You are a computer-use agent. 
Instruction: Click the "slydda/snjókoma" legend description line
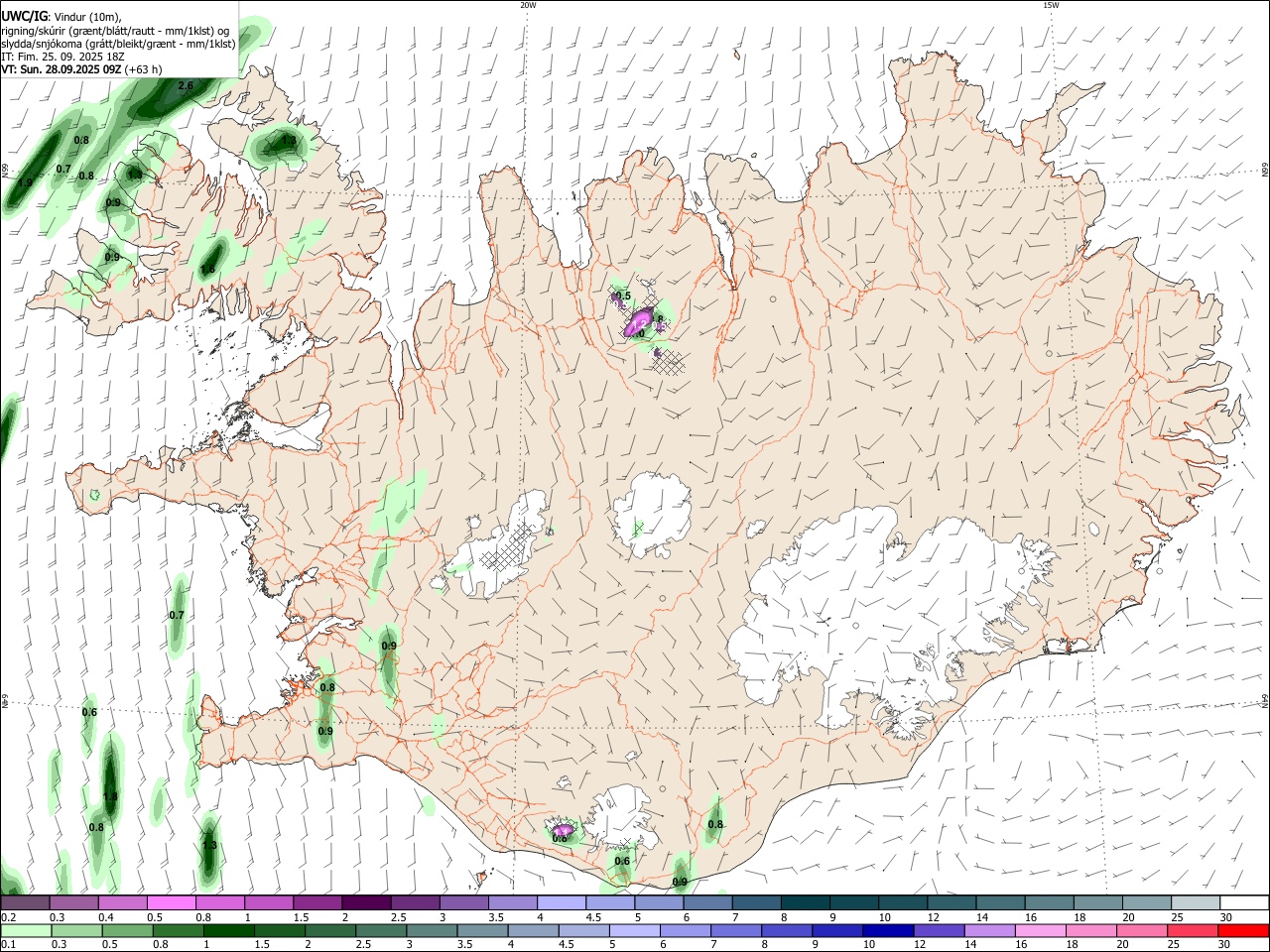(x=118, y=44)
